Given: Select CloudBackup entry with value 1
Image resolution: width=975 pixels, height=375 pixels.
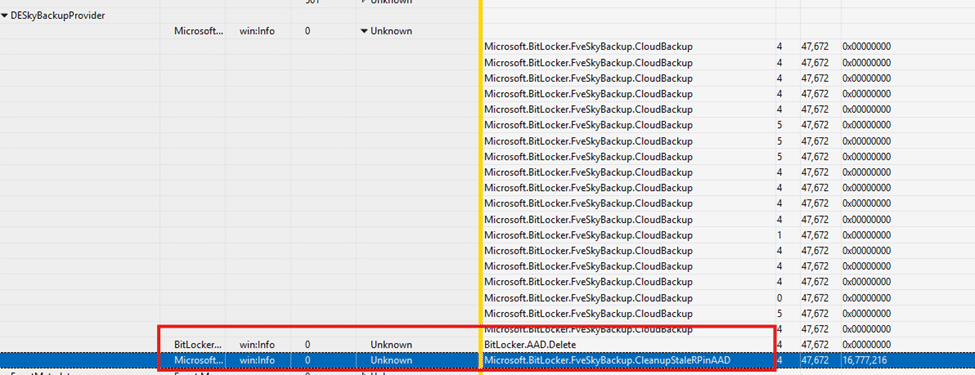Looking at the screenshot, I should (588, 234).
